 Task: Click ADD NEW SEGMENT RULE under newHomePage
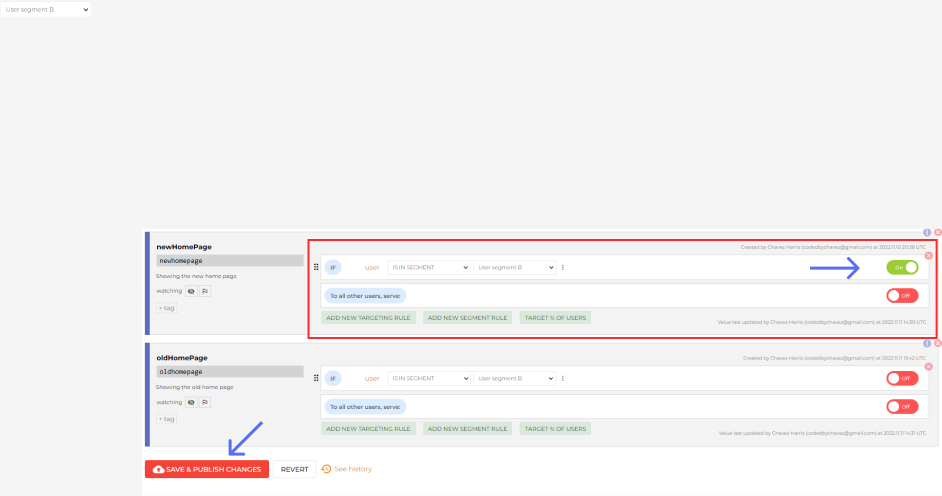(467, 318)
